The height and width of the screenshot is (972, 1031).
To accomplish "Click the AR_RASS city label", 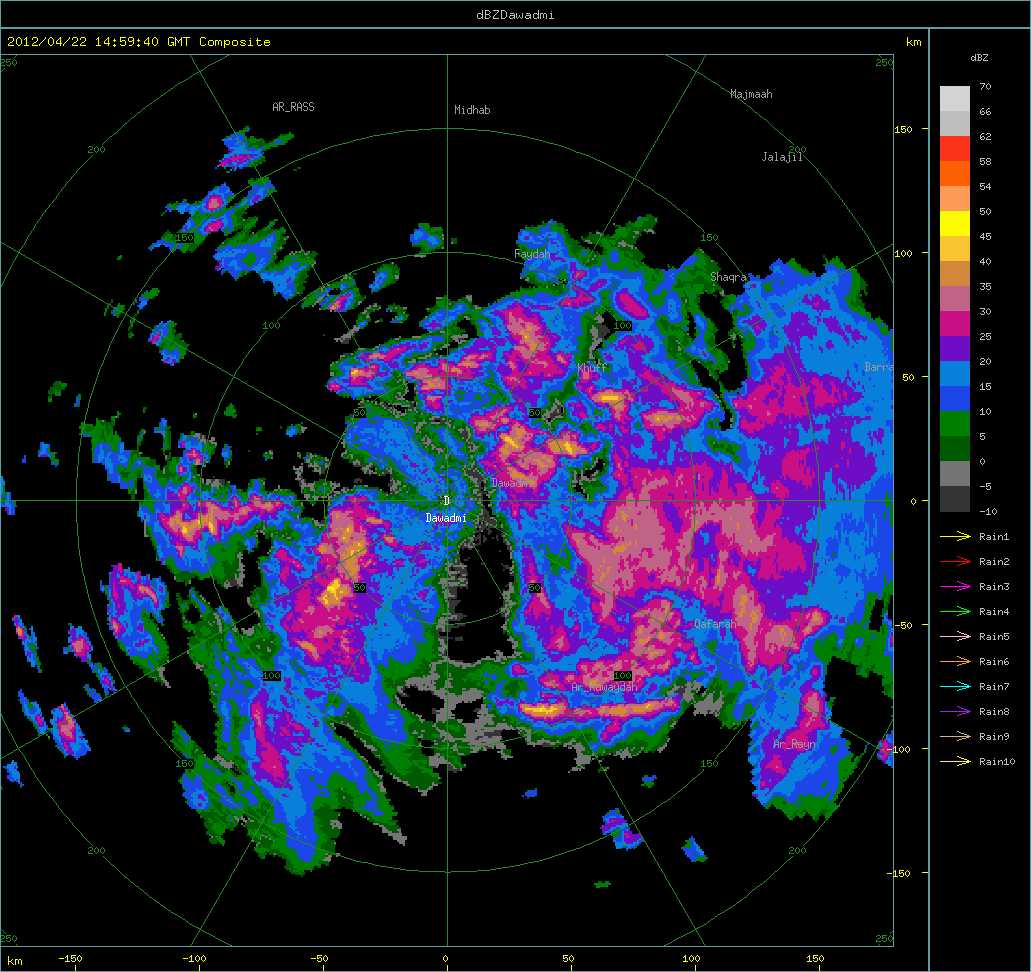I will coord(293,106).
